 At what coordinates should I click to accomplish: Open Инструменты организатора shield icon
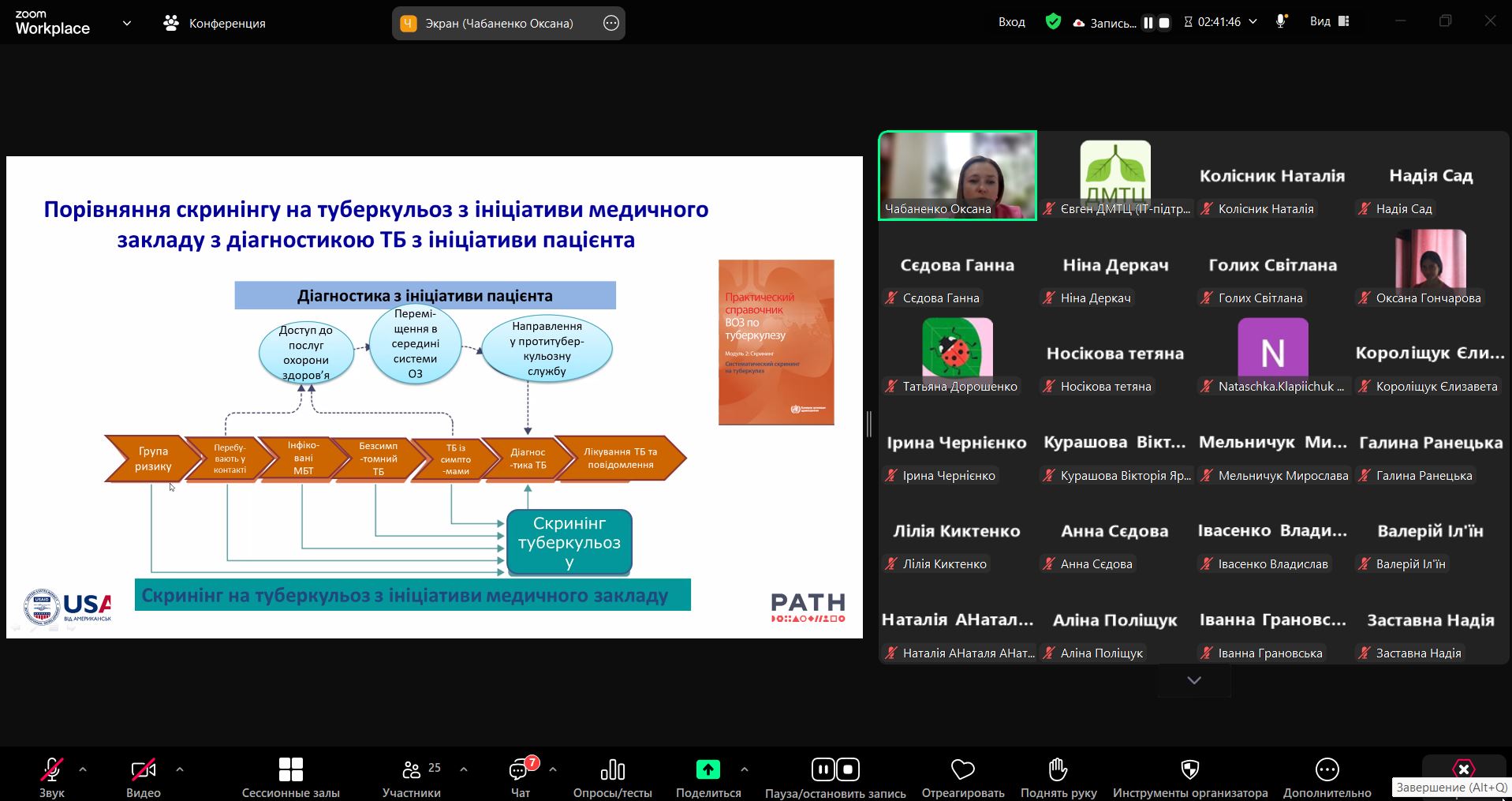click(1189, 769)
